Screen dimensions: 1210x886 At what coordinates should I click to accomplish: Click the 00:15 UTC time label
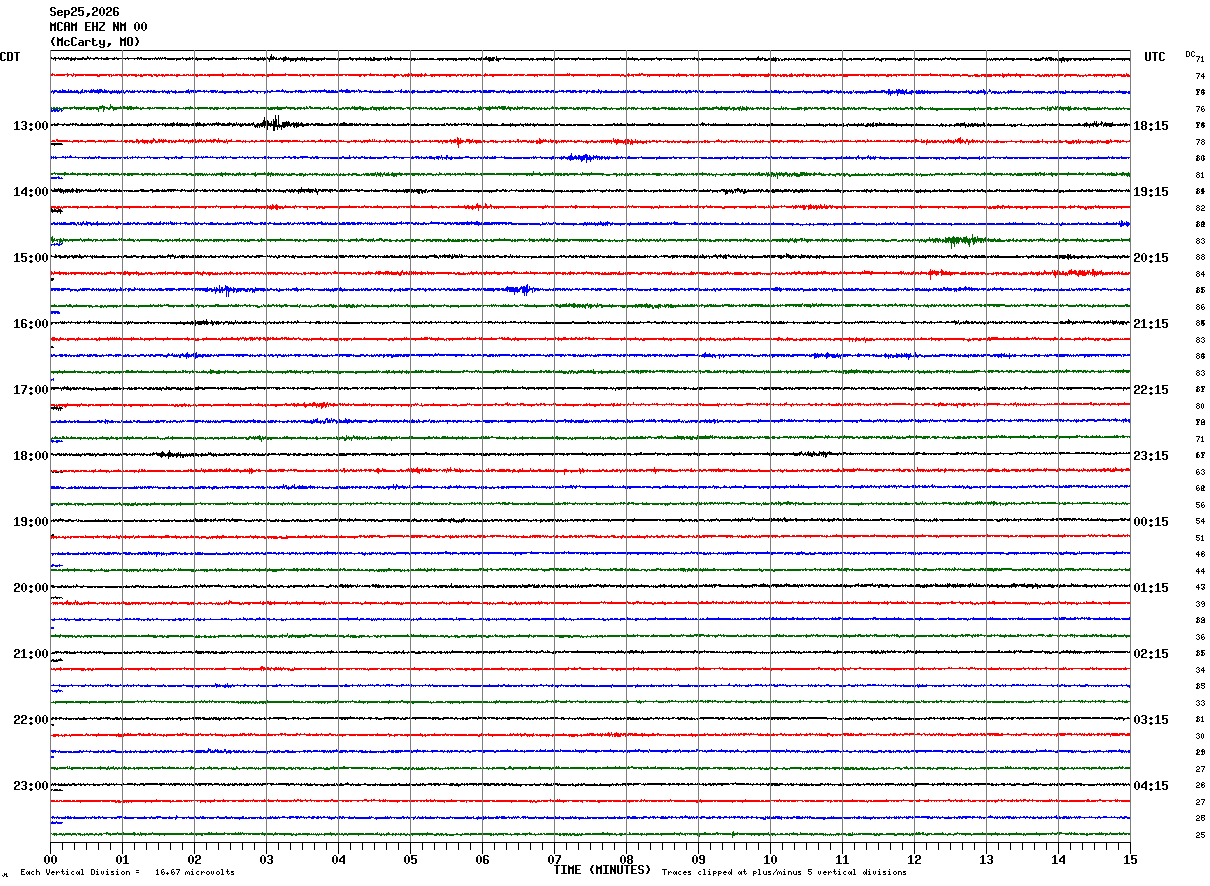(1151, 521)
